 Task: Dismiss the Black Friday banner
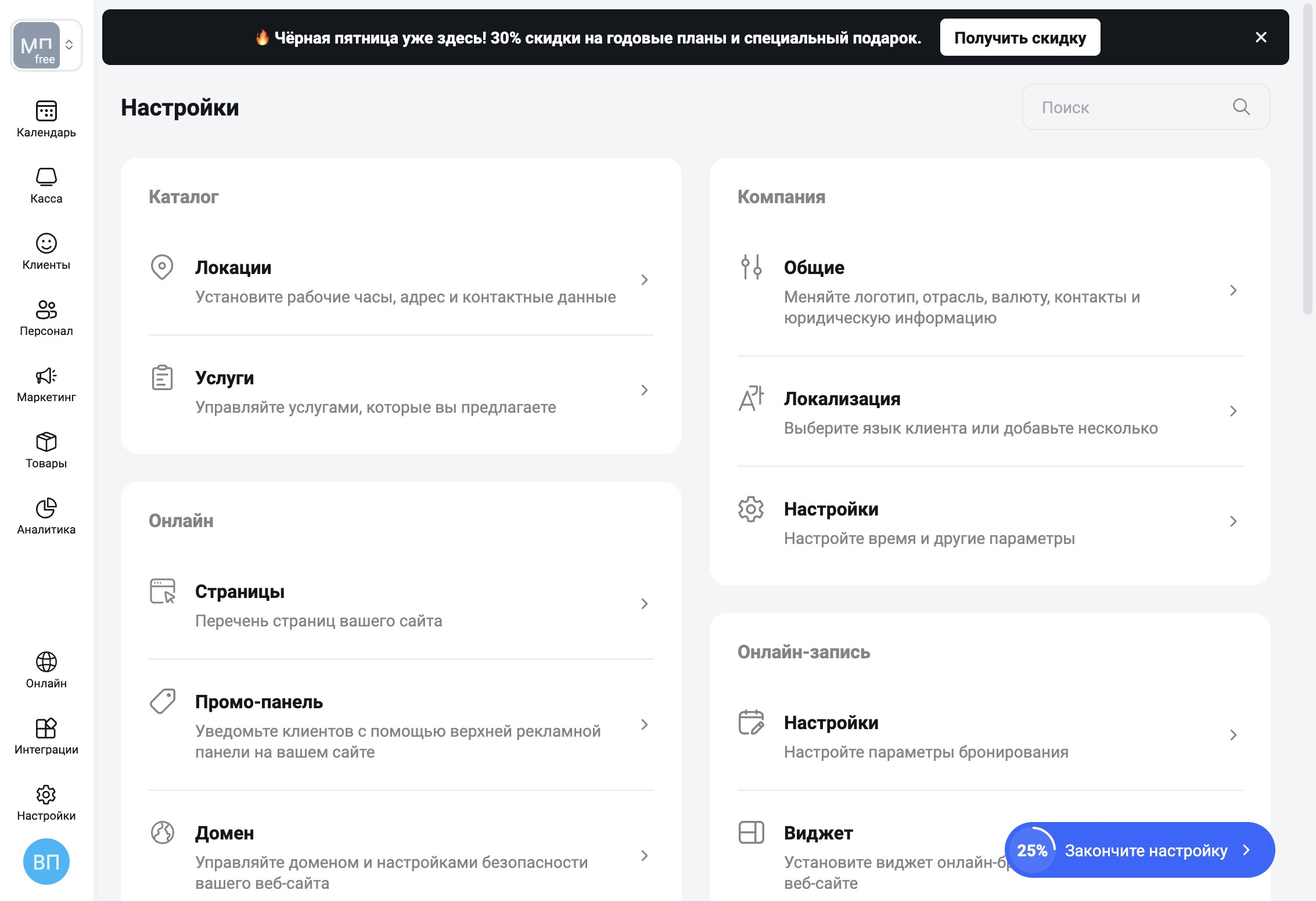[x=1261, y=38]
